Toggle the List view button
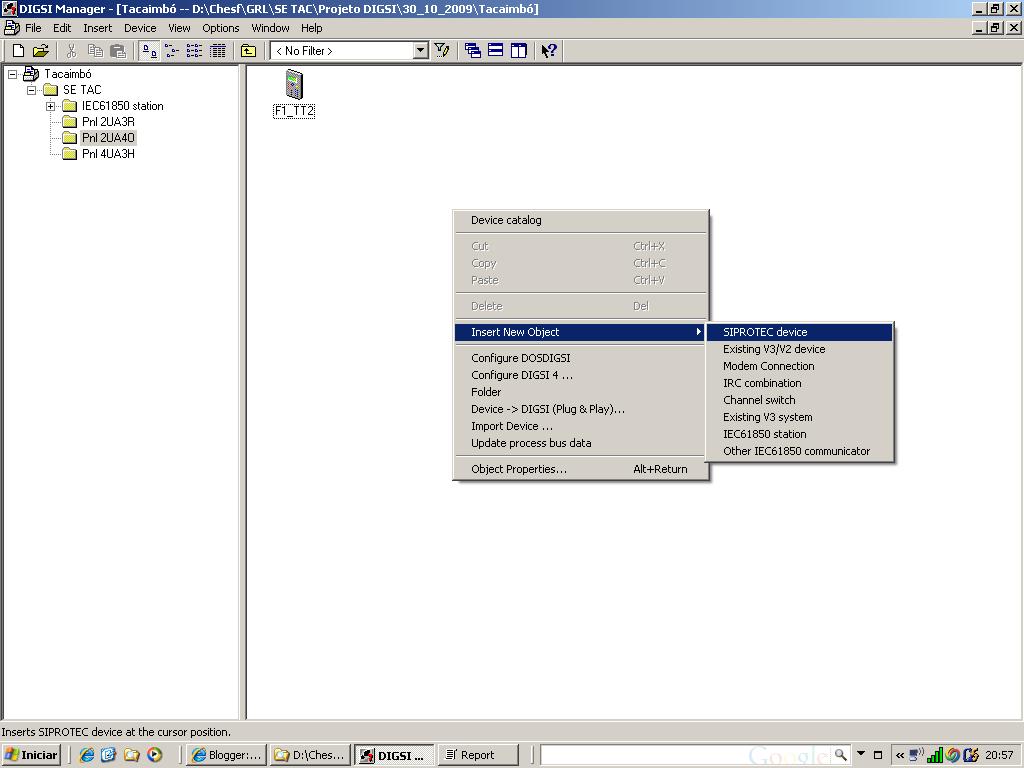The height and width of the screenshot is (768, 1024). click(x=194, y=51)
